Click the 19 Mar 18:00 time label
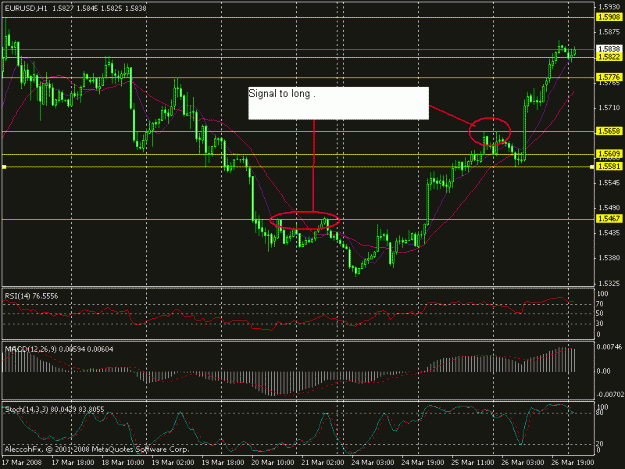This screenshot has width=625, height=469. point(222,463)
